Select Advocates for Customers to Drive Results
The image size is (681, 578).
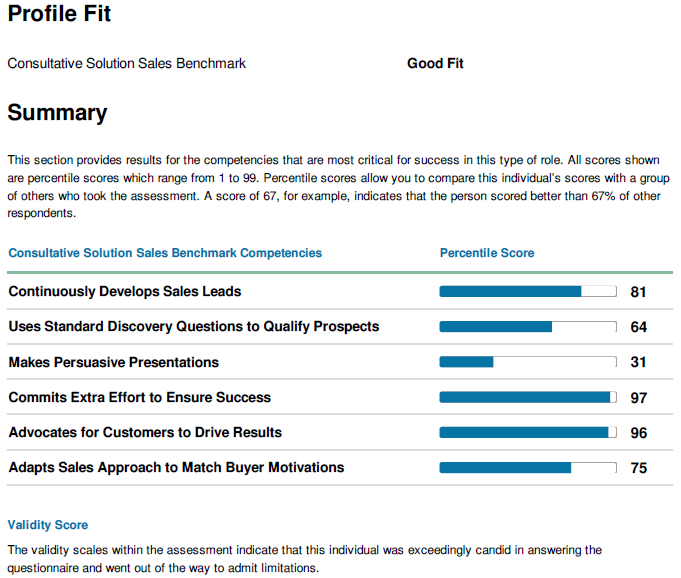145,433
